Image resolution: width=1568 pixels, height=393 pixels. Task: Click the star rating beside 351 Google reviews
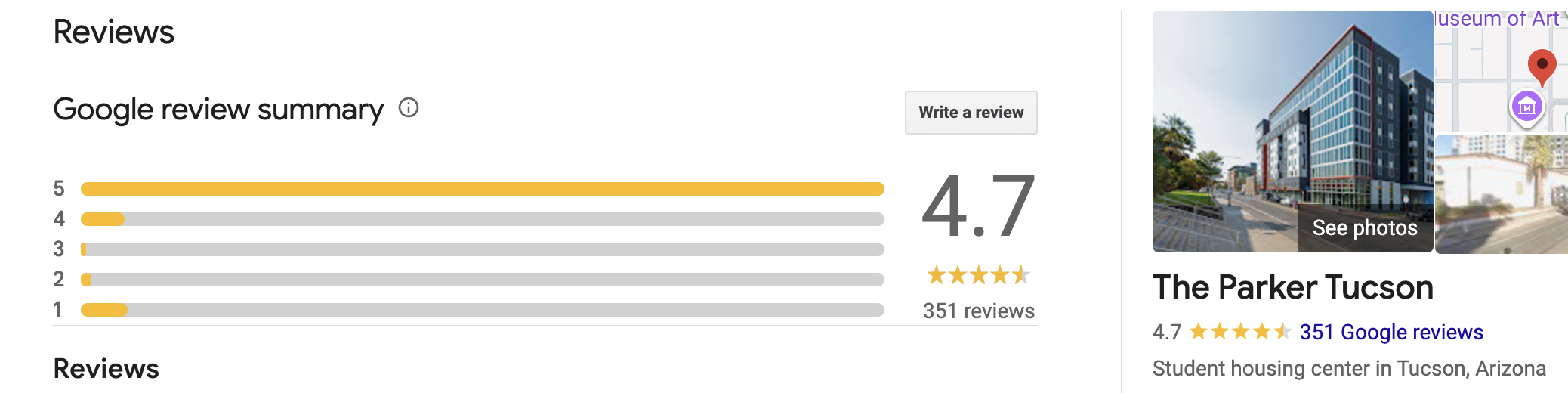click(x=1239, y=332)
